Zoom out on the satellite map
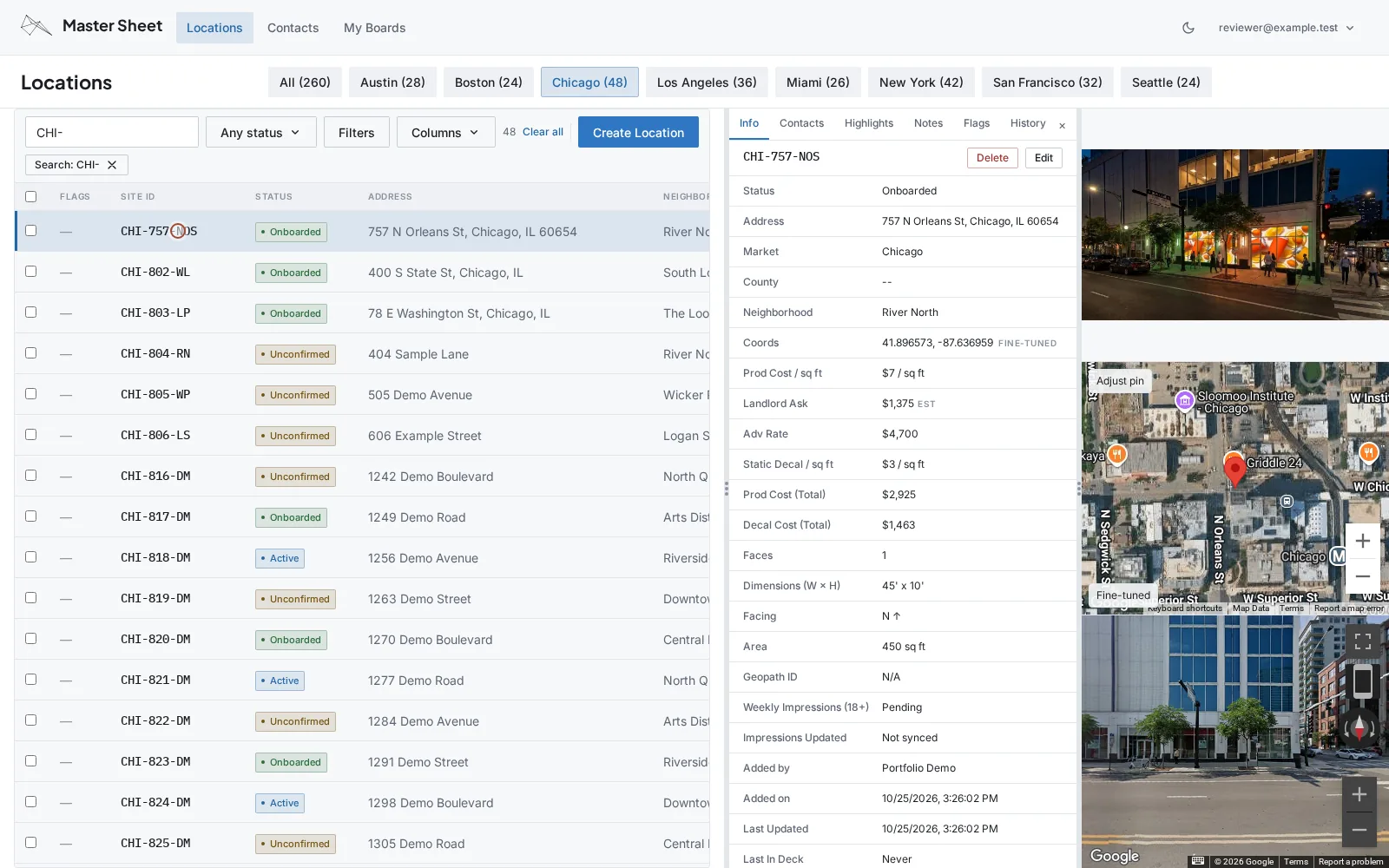Image resolution: width=1389 pixels, height=868 pixels. click(x=1363, y=576)
